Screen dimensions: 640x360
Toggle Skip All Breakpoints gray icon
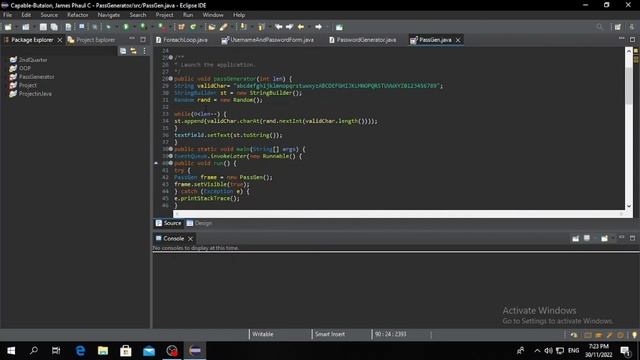coord(95,27)
